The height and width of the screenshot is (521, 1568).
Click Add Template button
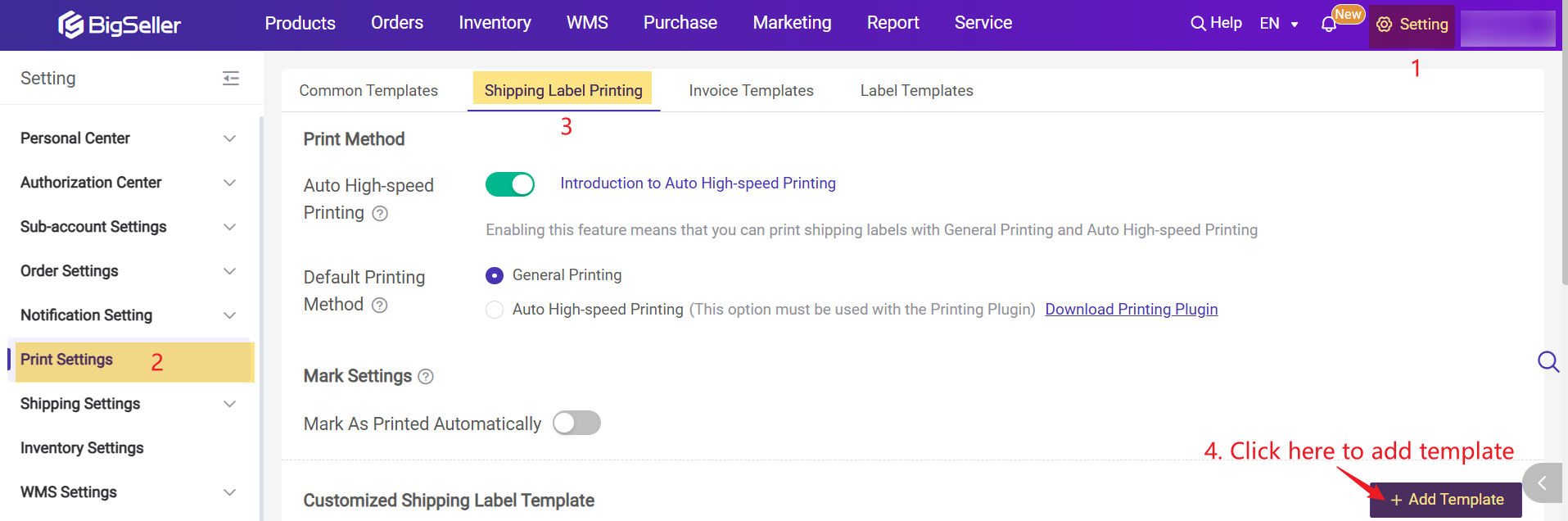pos(1446,500)
